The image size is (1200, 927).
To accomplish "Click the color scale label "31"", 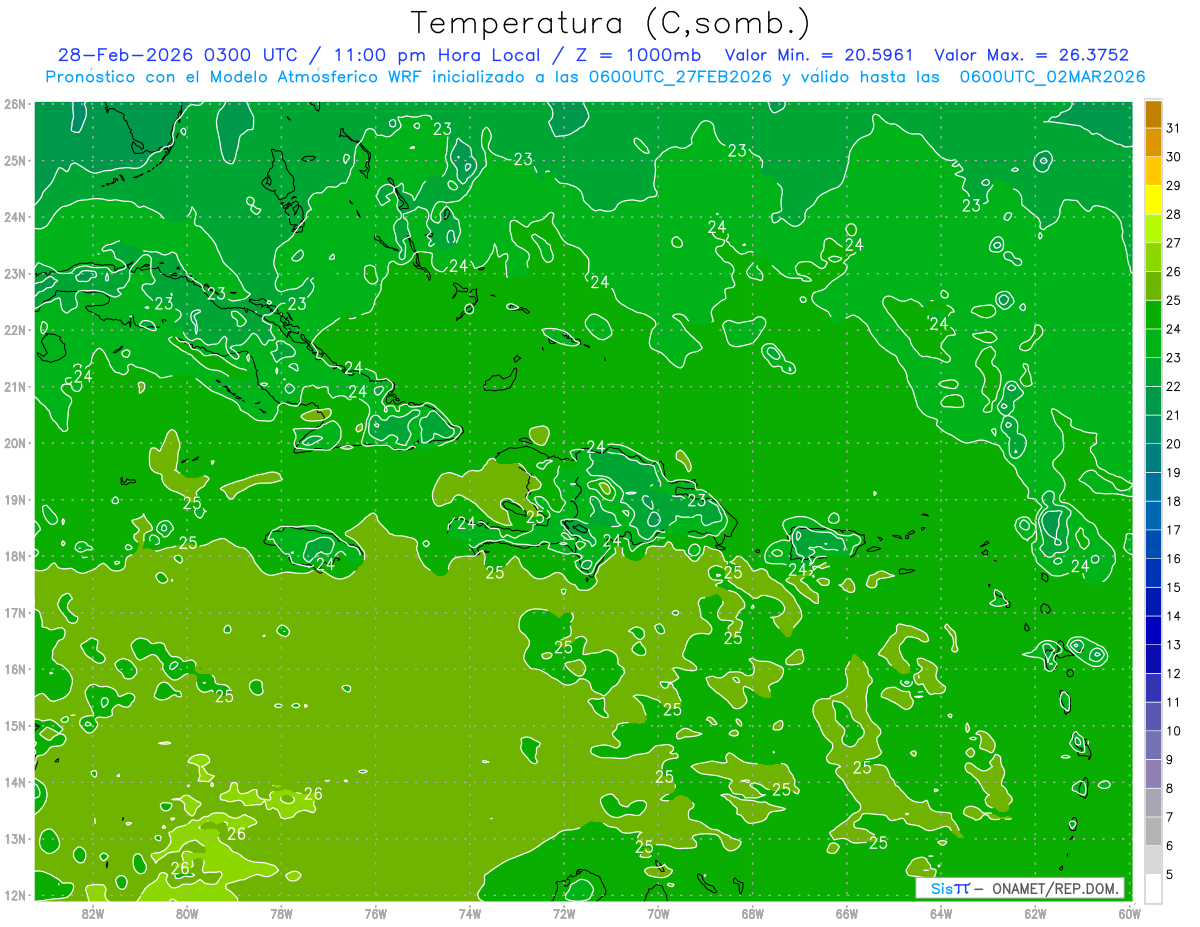I will click(1174, 128).
